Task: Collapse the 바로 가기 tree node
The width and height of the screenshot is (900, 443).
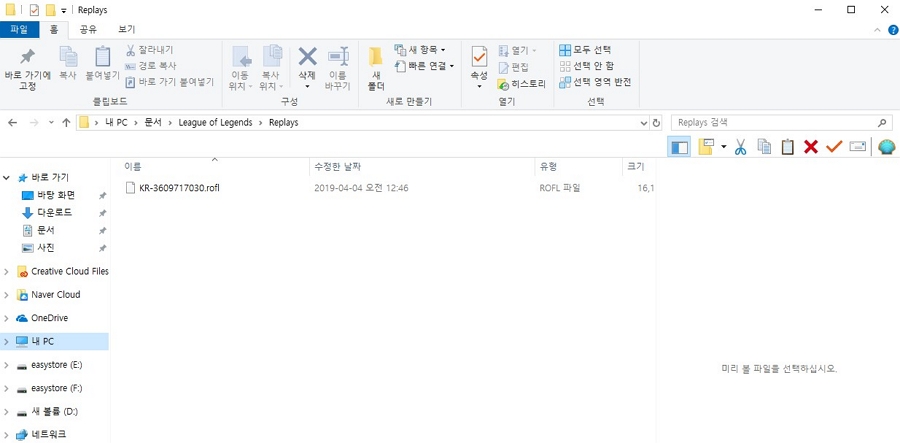Action: coord(6,178)
